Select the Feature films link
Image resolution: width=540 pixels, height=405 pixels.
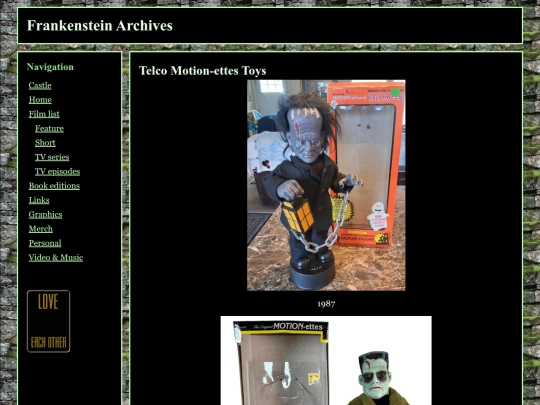(49, 128)
